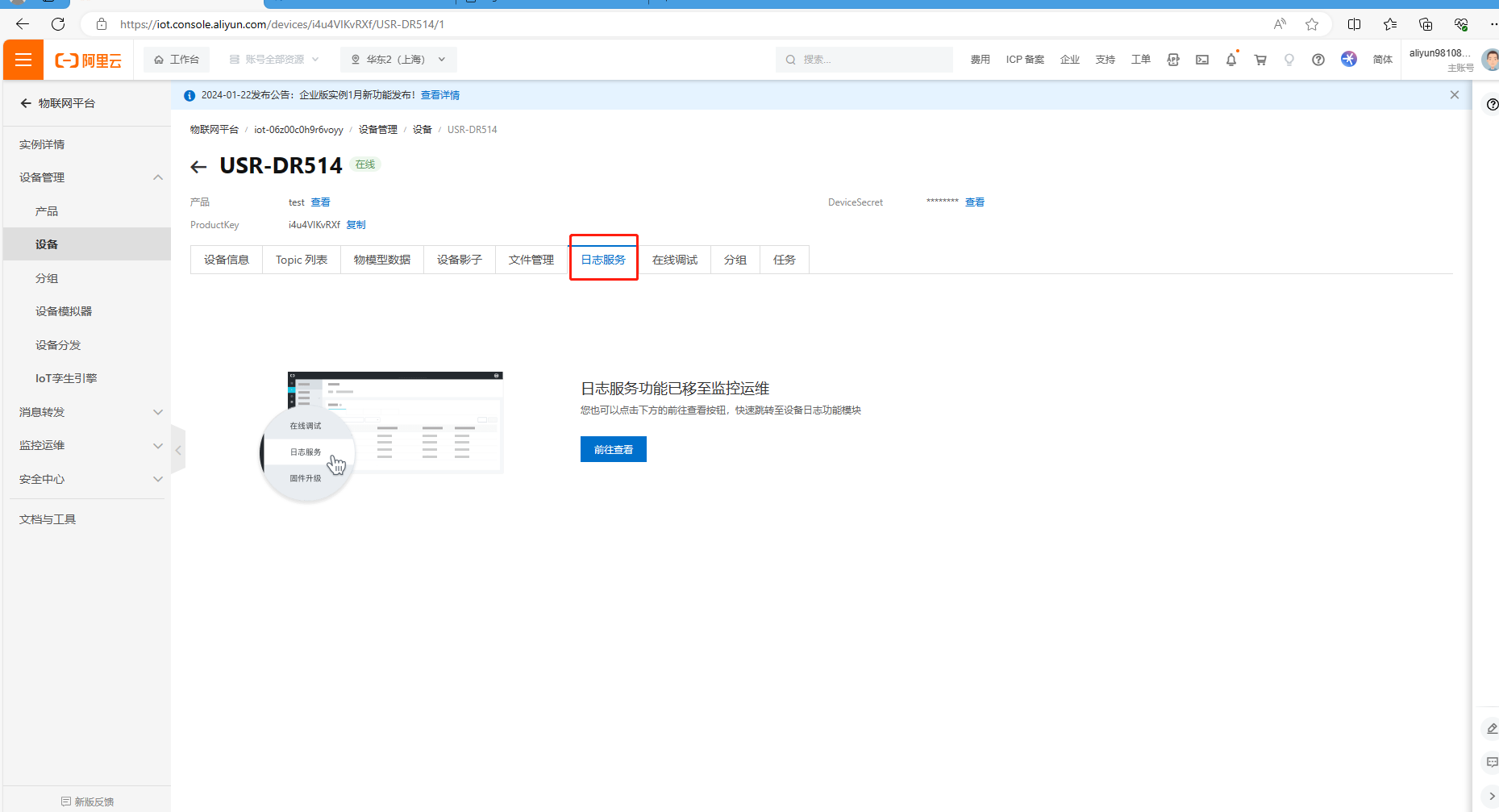Open the Cloud Shell terminal icon
1499x812 pixels.
1201,60
